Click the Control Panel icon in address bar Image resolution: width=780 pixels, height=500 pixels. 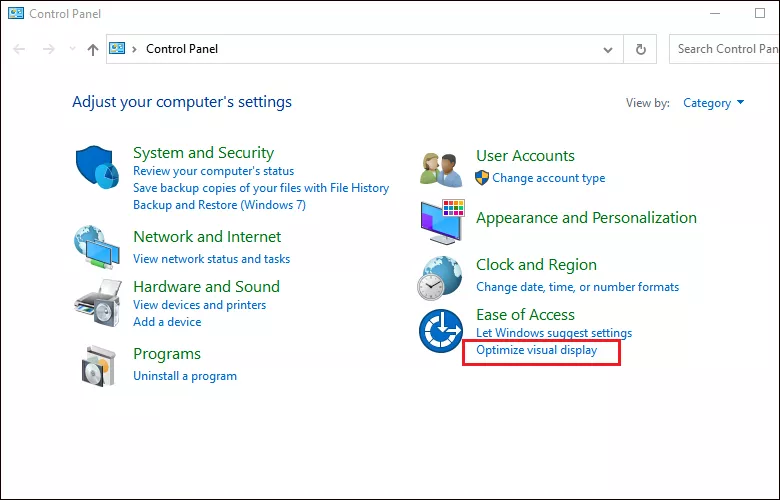(x=117, y=48)
